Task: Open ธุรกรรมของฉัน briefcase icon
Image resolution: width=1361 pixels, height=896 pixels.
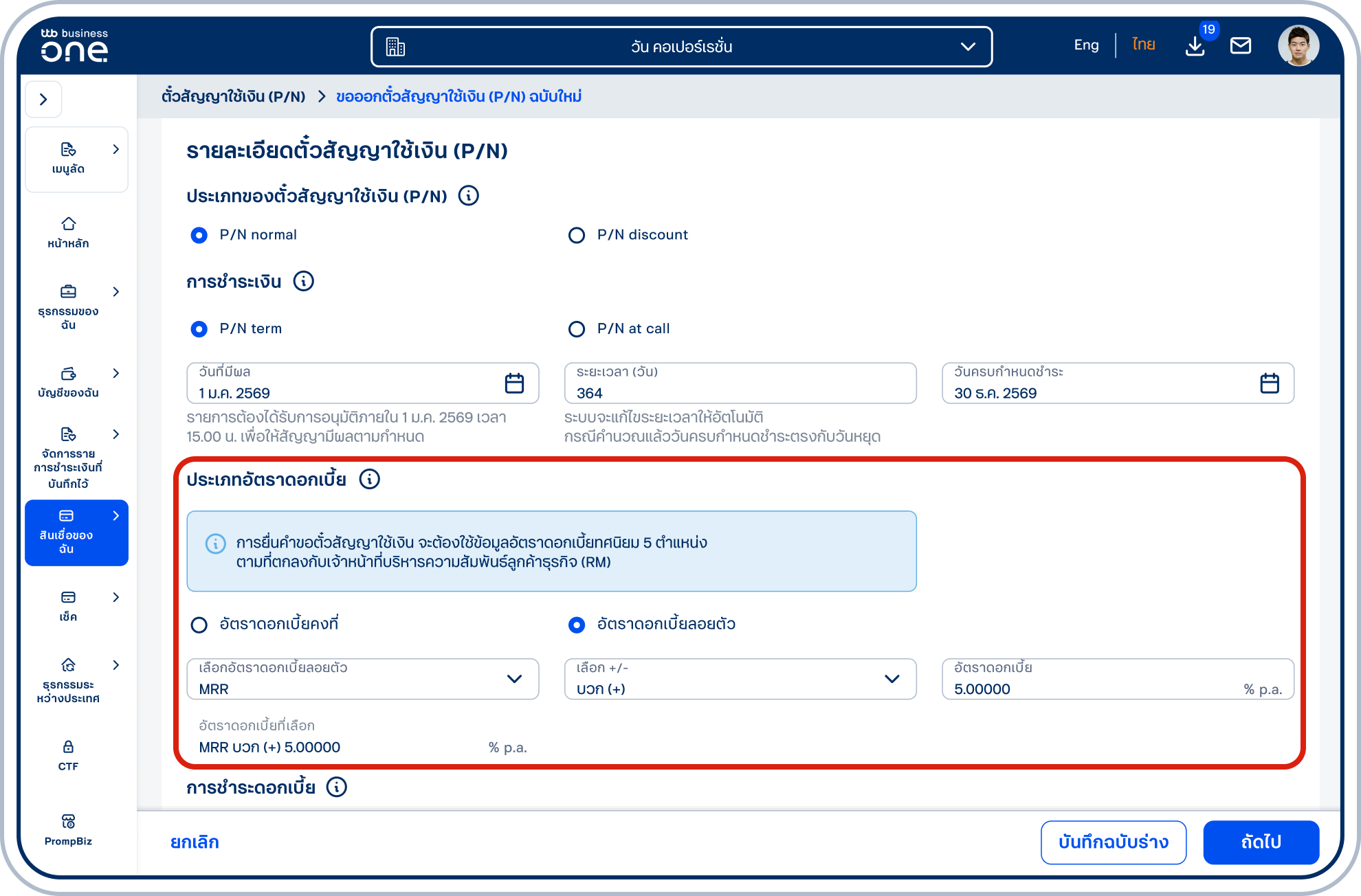Action: point(68,291)
